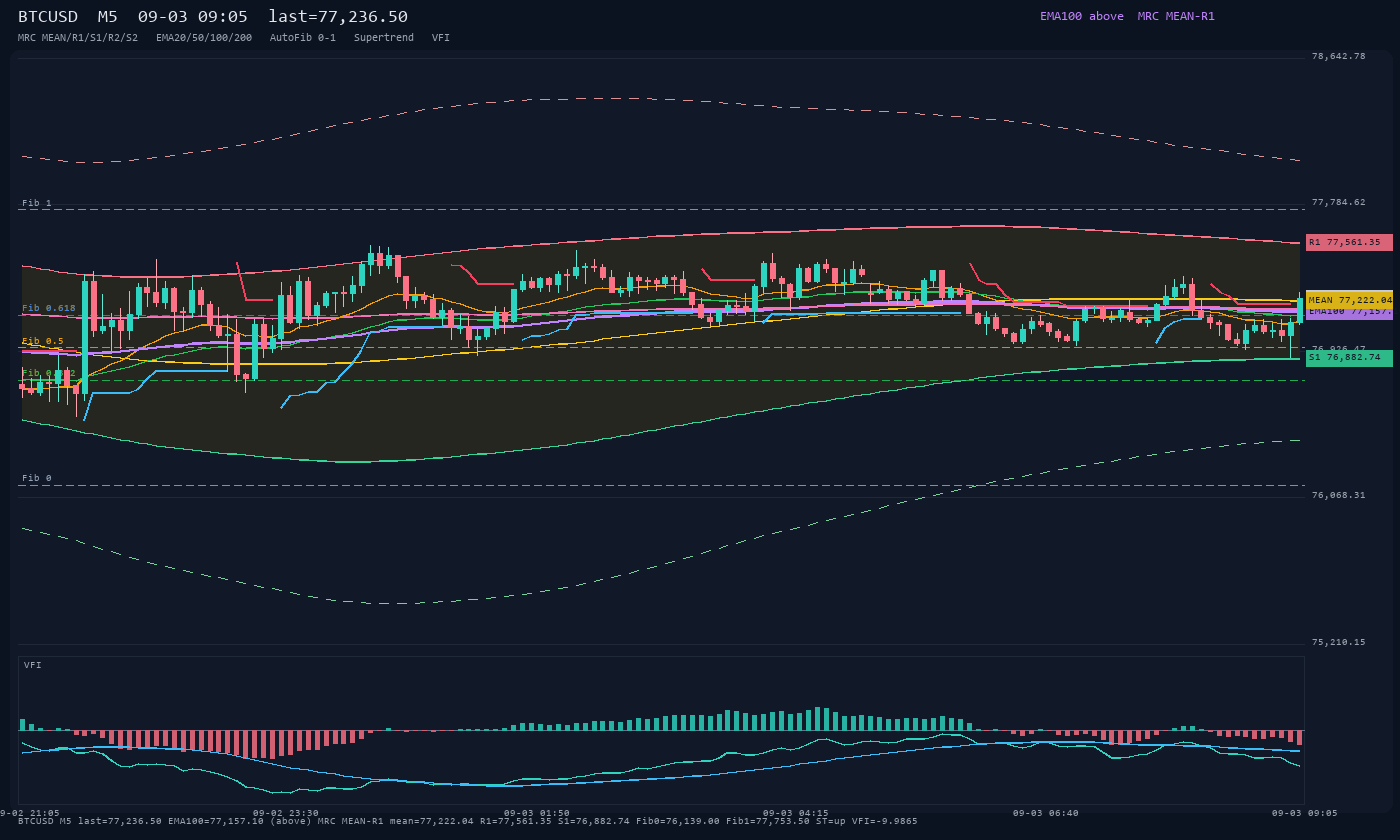This screenshot has width=1400, height=840.
Task: Click the '09-03 04:15' time axis label
Action: pyautogui.click(x=796, y=813)
